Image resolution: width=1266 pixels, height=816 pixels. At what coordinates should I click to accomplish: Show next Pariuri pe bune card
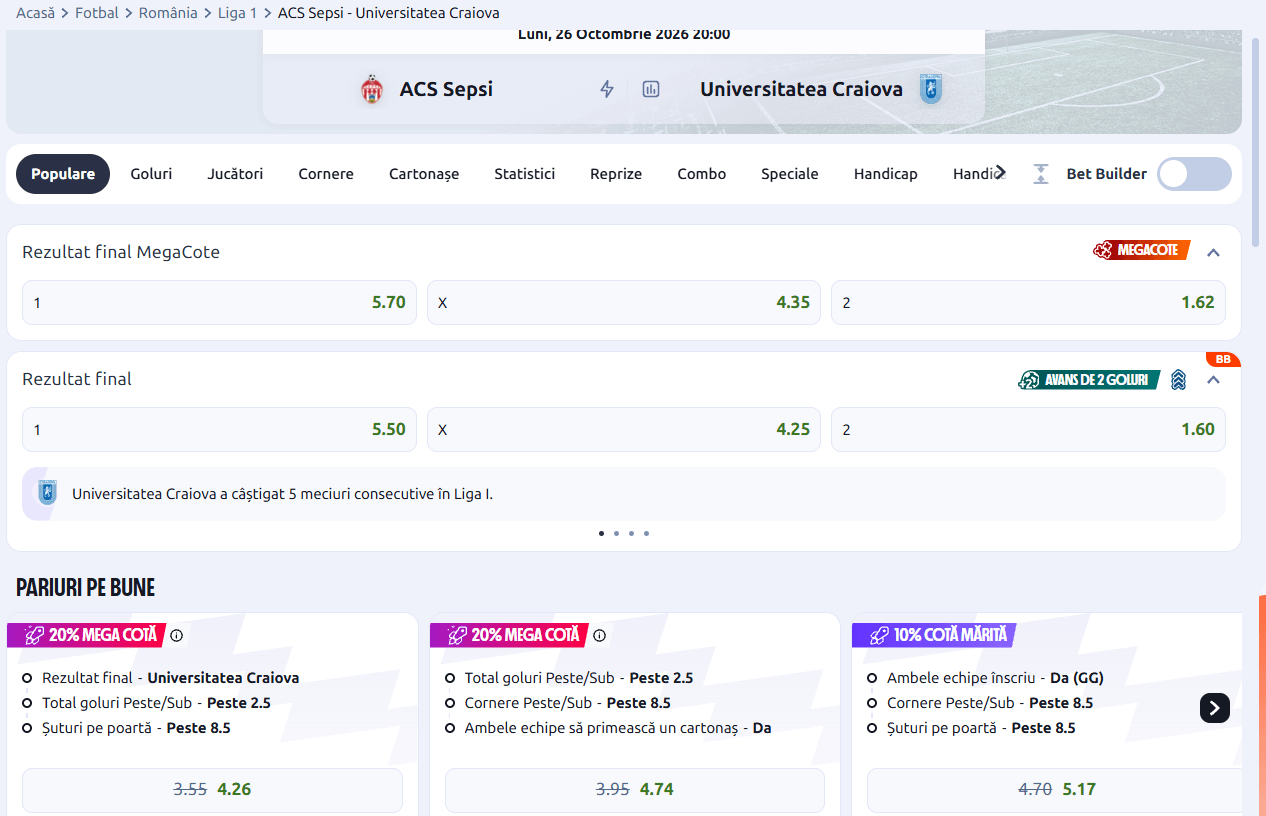pos(1214,708)
